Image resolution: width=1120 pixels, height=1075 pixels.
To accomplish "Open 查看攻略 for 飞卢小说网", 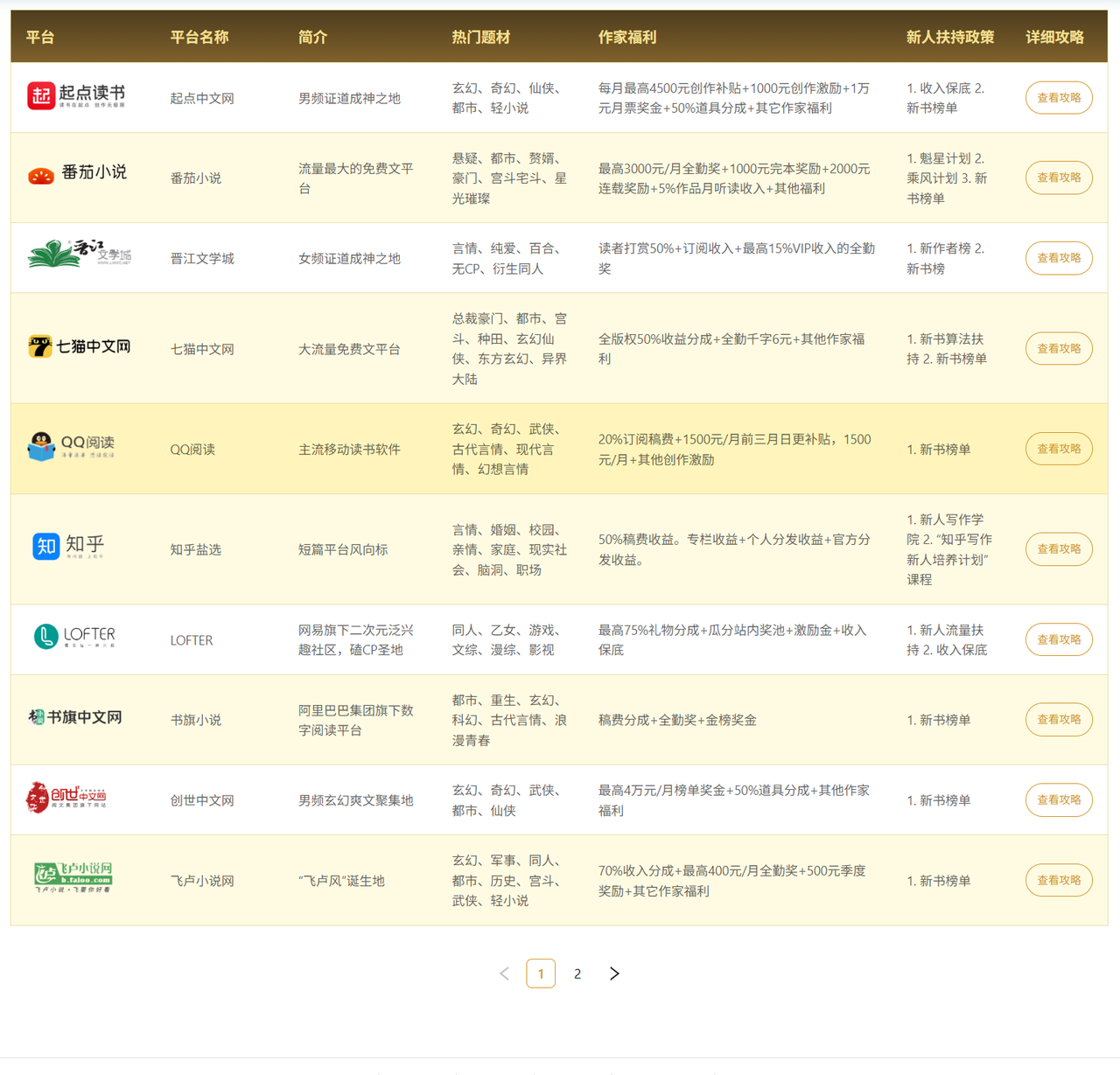I will (1059, 880).
